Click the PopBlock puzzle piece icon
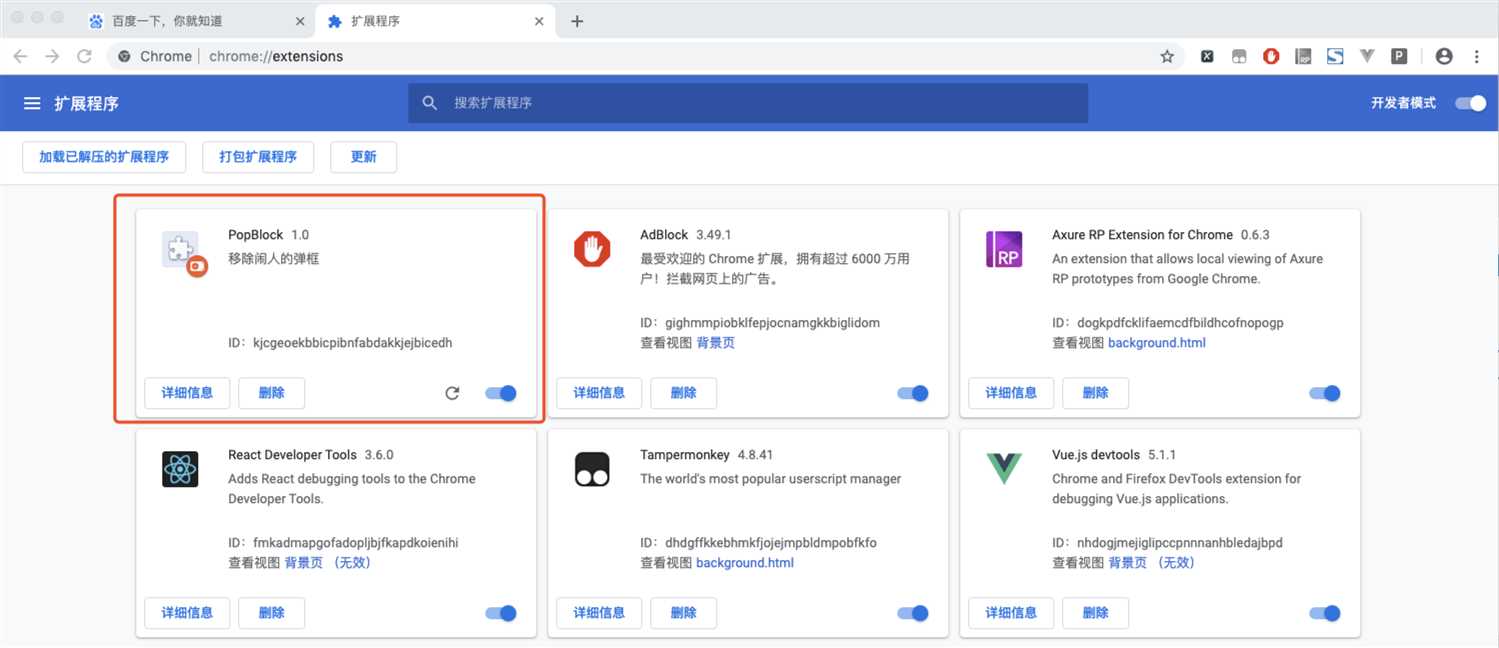 [x=183, y=252]
